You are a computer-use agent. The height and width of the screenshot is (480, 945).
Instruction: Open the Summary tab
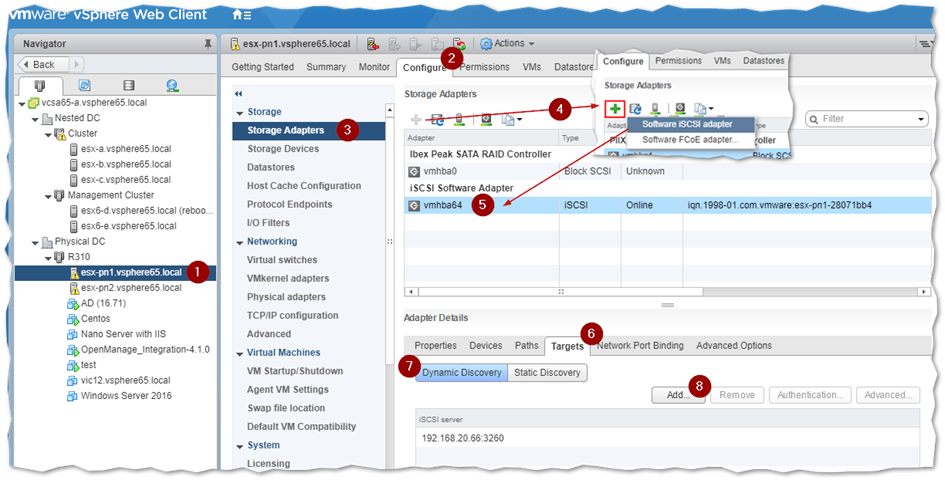point(326,67)
